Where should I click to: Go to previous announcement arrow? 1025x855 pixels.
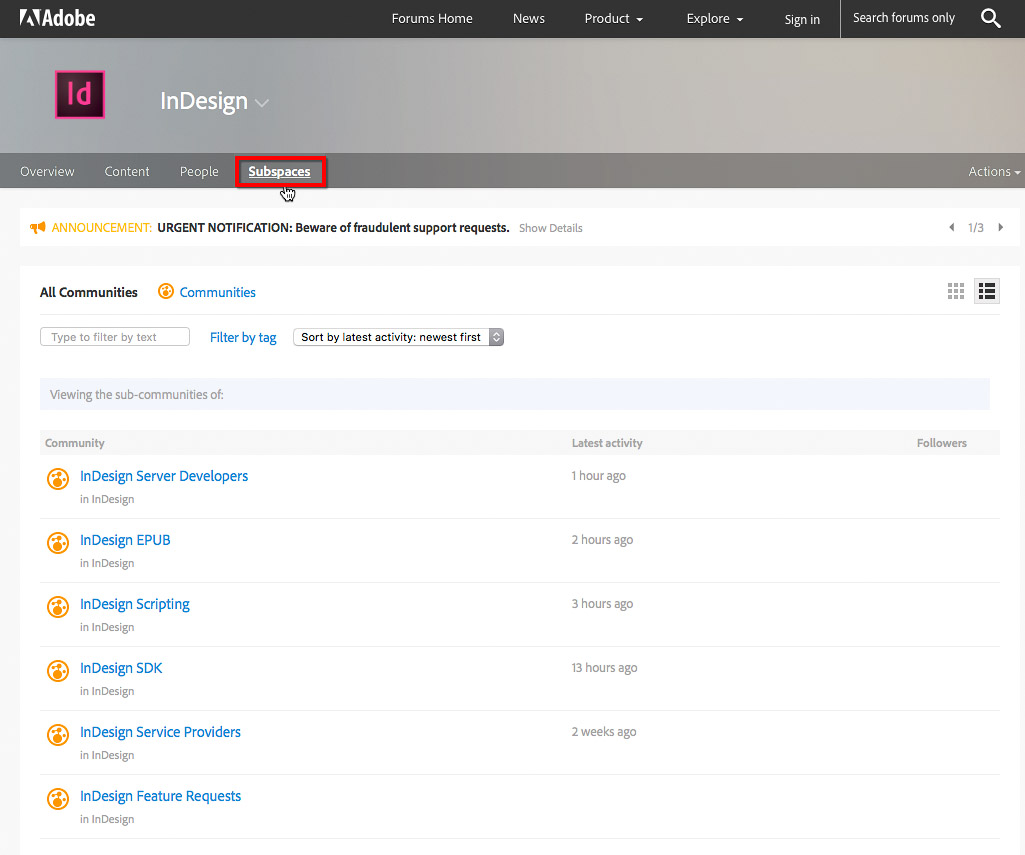point(952,227)
